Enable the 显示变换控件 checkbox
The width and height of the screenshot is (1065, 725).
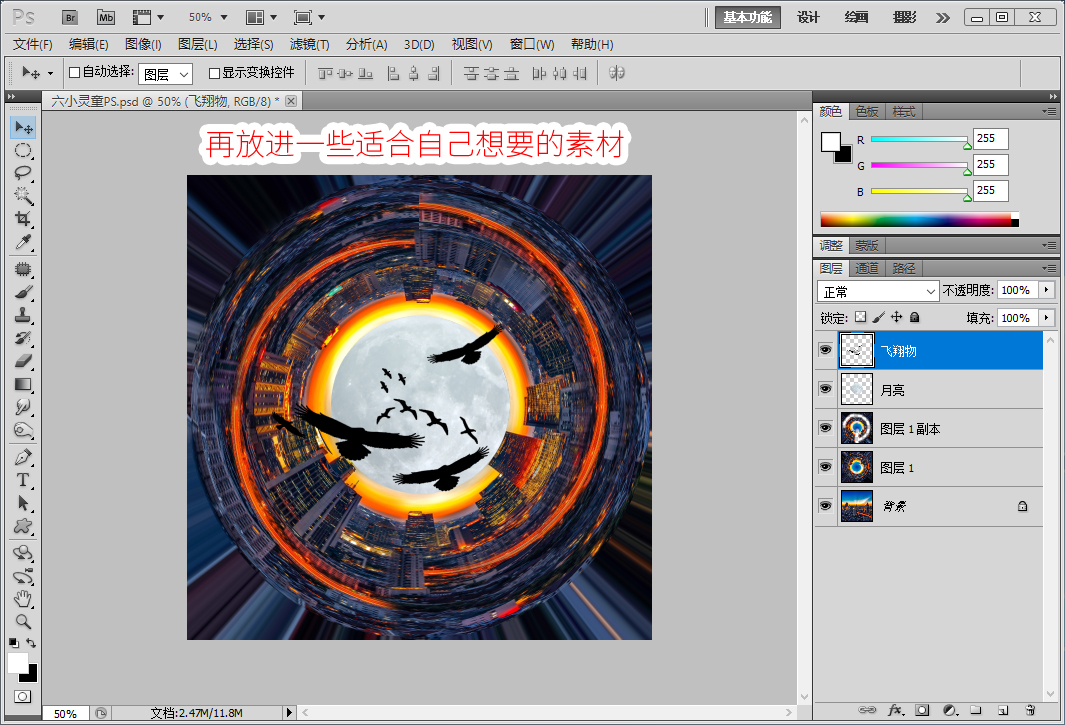215,73
